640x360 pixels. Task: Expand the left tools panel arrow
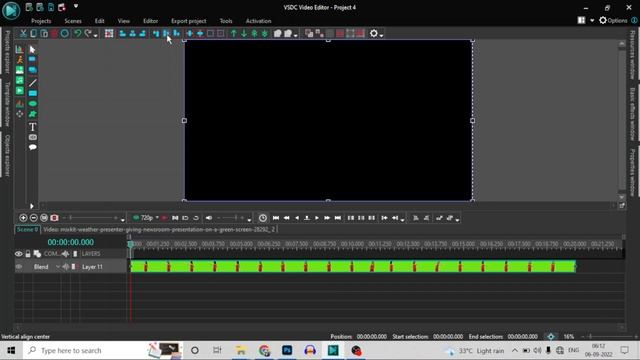coord(31,206)
